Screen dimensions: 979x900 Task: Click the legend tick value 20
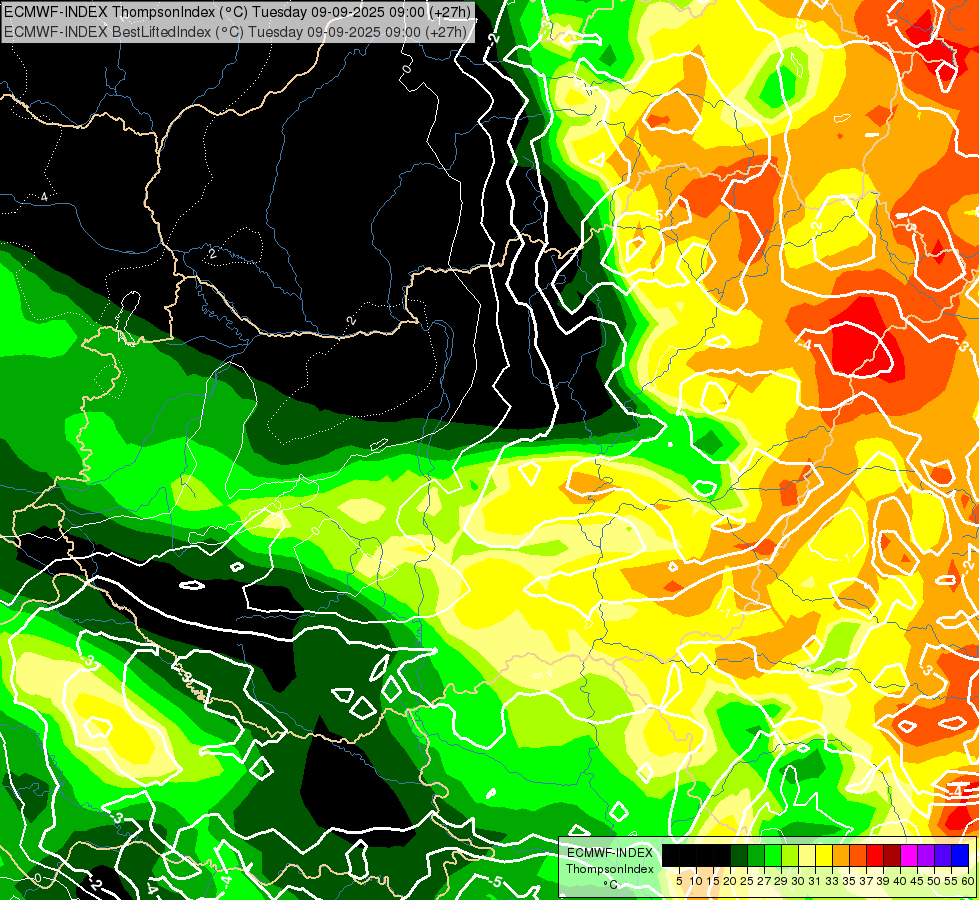pos(730,881)
